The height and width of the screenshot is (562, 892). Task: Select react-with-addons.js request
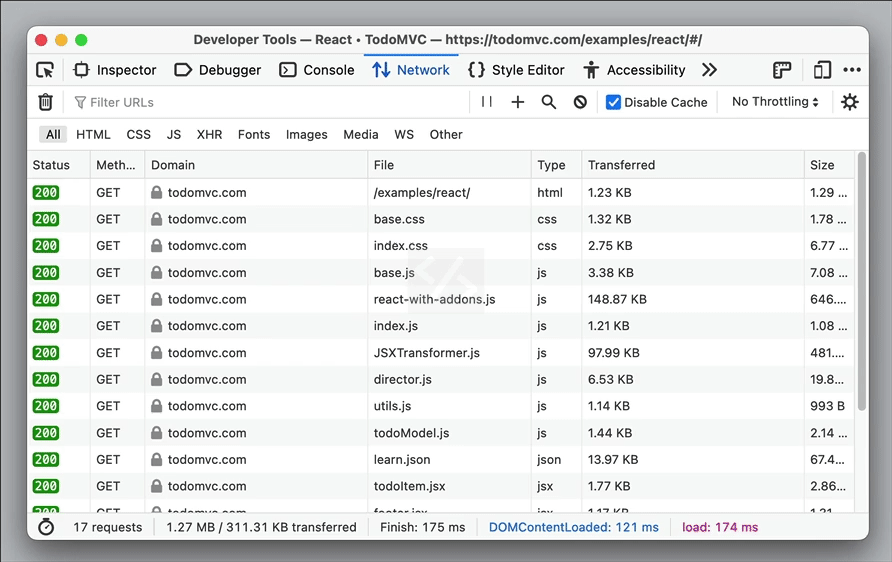coord(441,299)
